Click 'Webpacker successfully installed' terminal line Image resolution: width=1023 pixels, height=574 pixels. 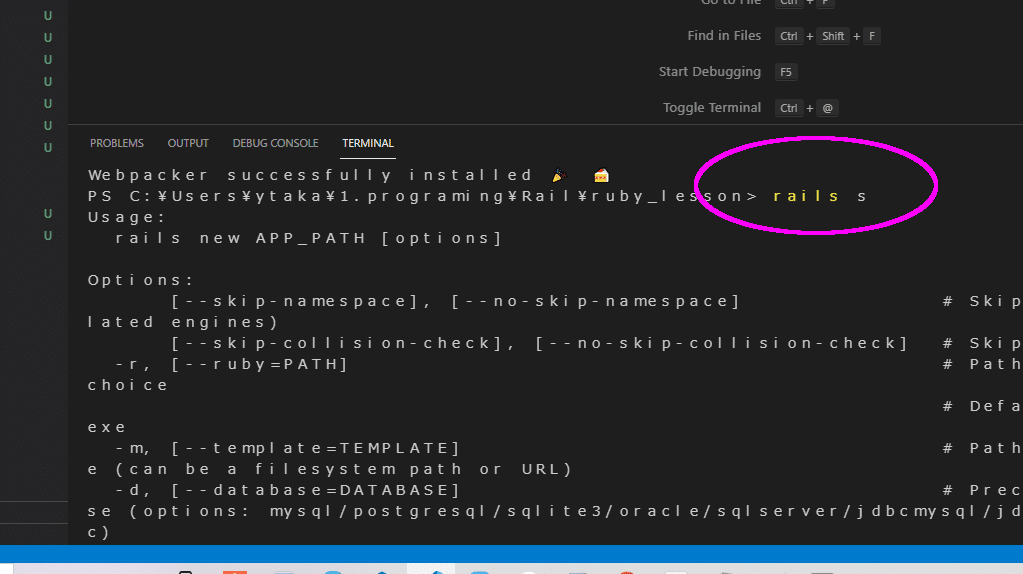311,175
